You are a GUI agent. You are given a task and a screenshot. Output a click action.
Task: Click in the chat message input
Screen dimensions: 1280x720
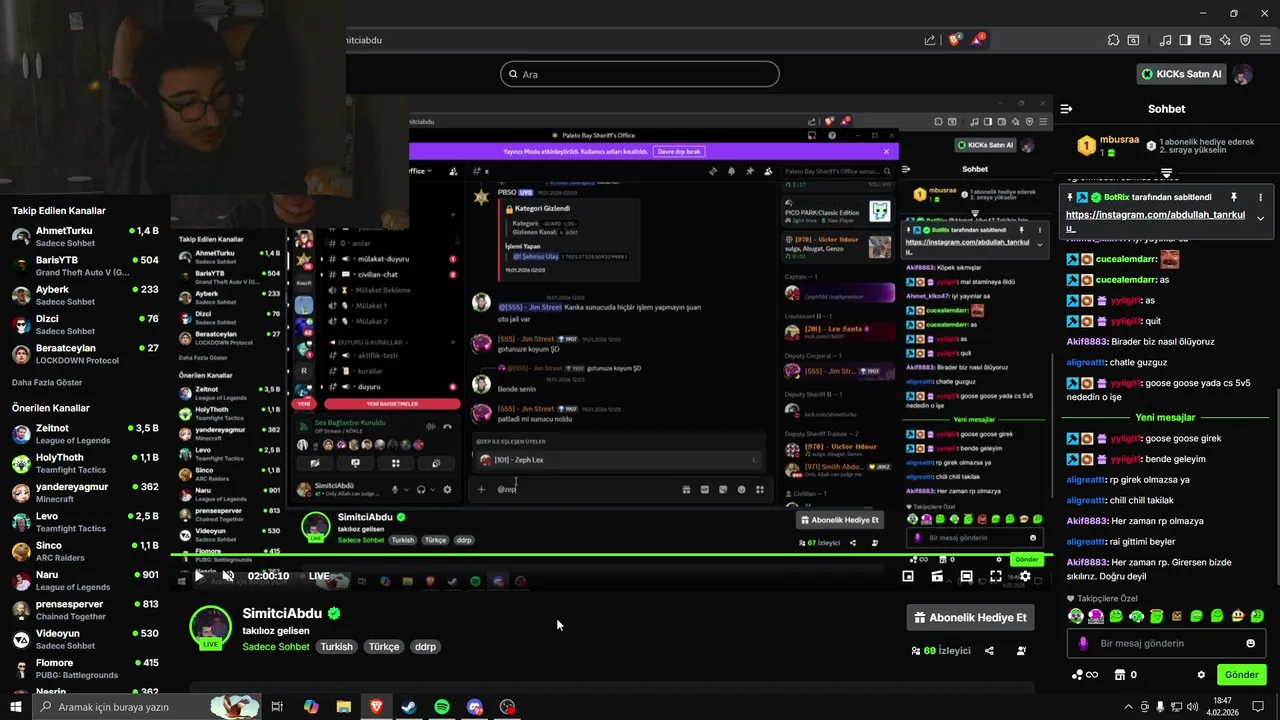1165,643
